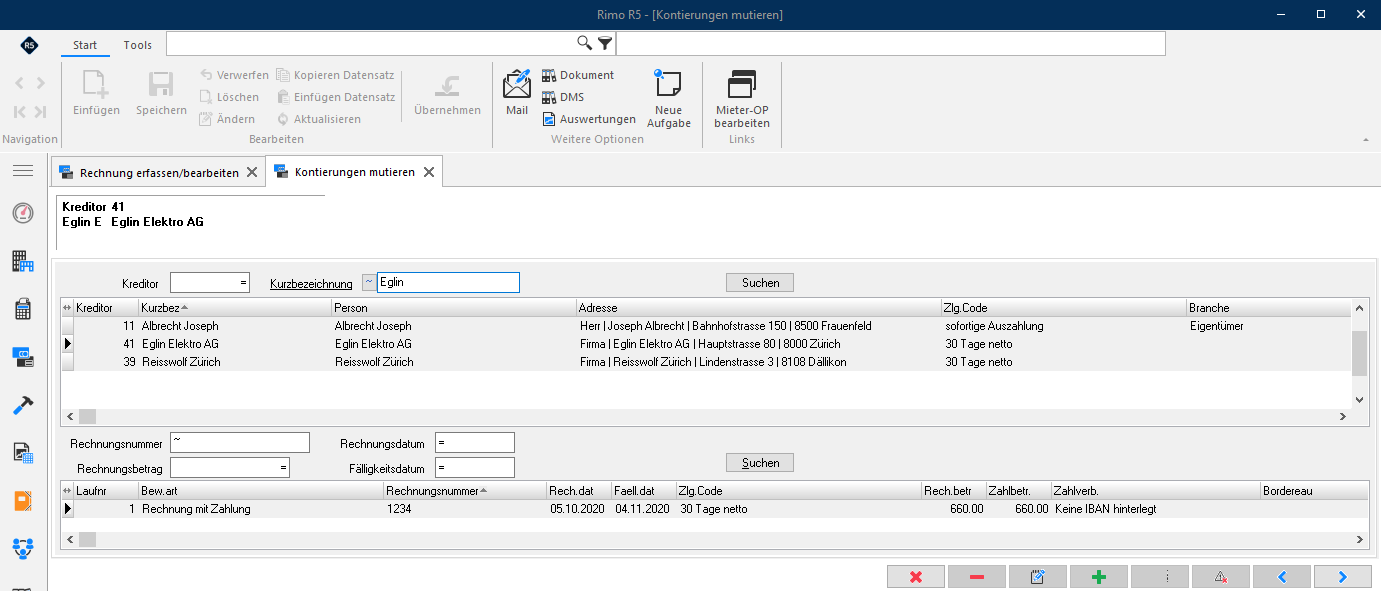This screenshot has width=1381, height=591.
Task: Select the Rechnung erfassen/bearbeiten tab
Action: (x=159, y=172)
